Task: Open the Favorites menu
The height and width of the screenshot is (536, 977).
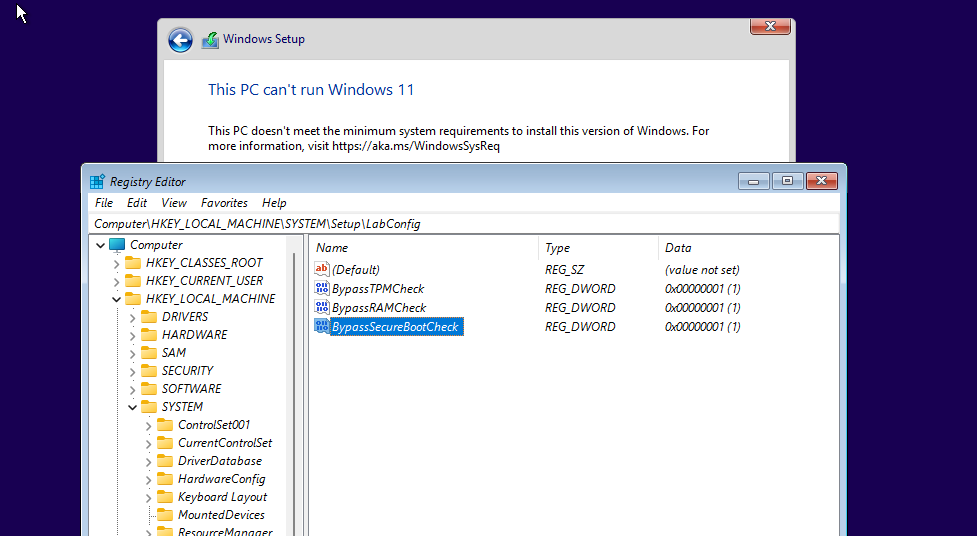Action: (x=224, y=203)
